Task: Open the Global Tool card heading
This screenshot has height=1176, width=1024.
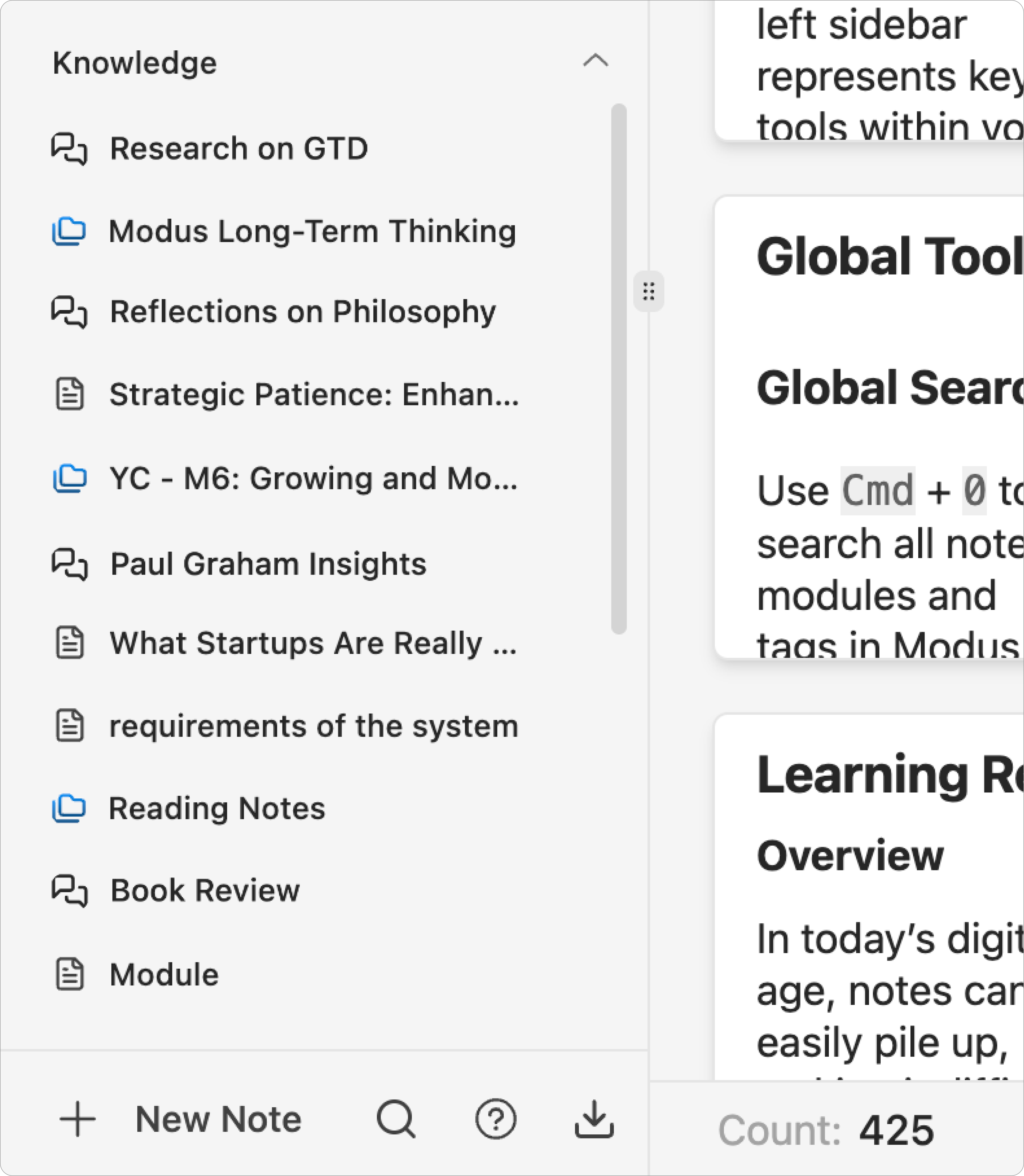Action: pos(890,257)
